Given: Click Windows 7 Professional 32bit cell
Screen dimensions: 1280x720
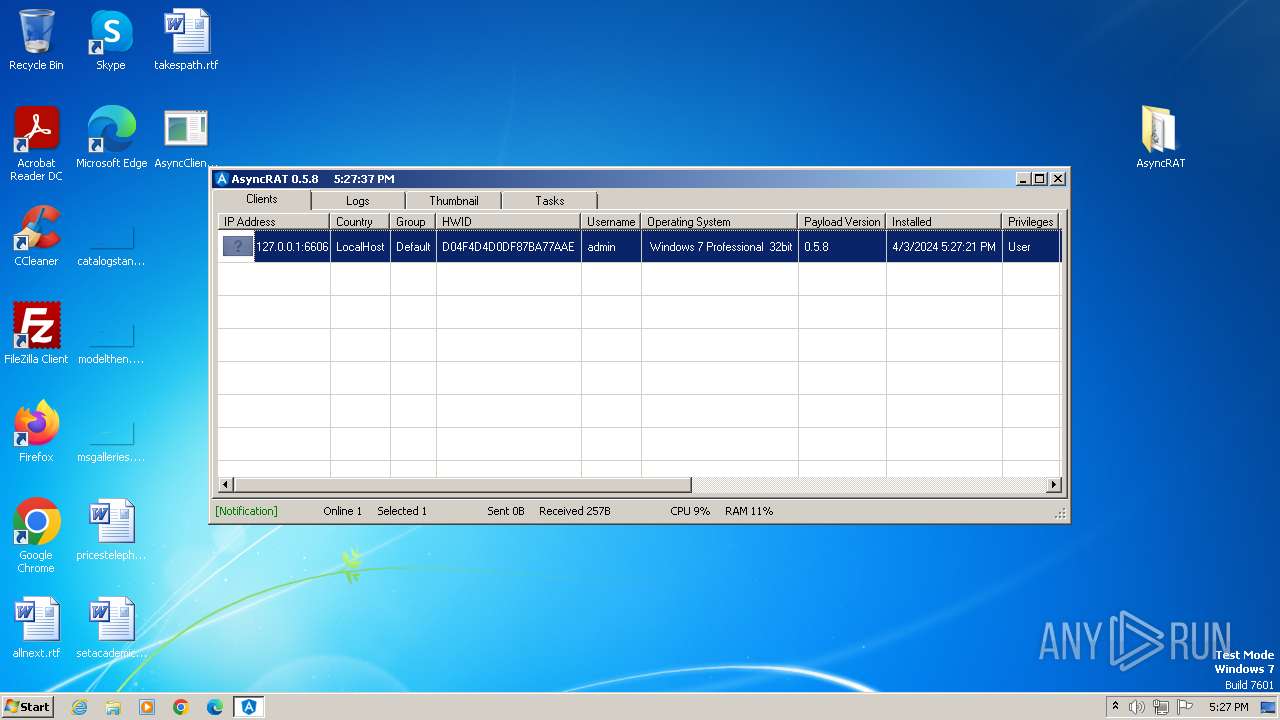Looking at the screenshot, I should coord(720,246).
